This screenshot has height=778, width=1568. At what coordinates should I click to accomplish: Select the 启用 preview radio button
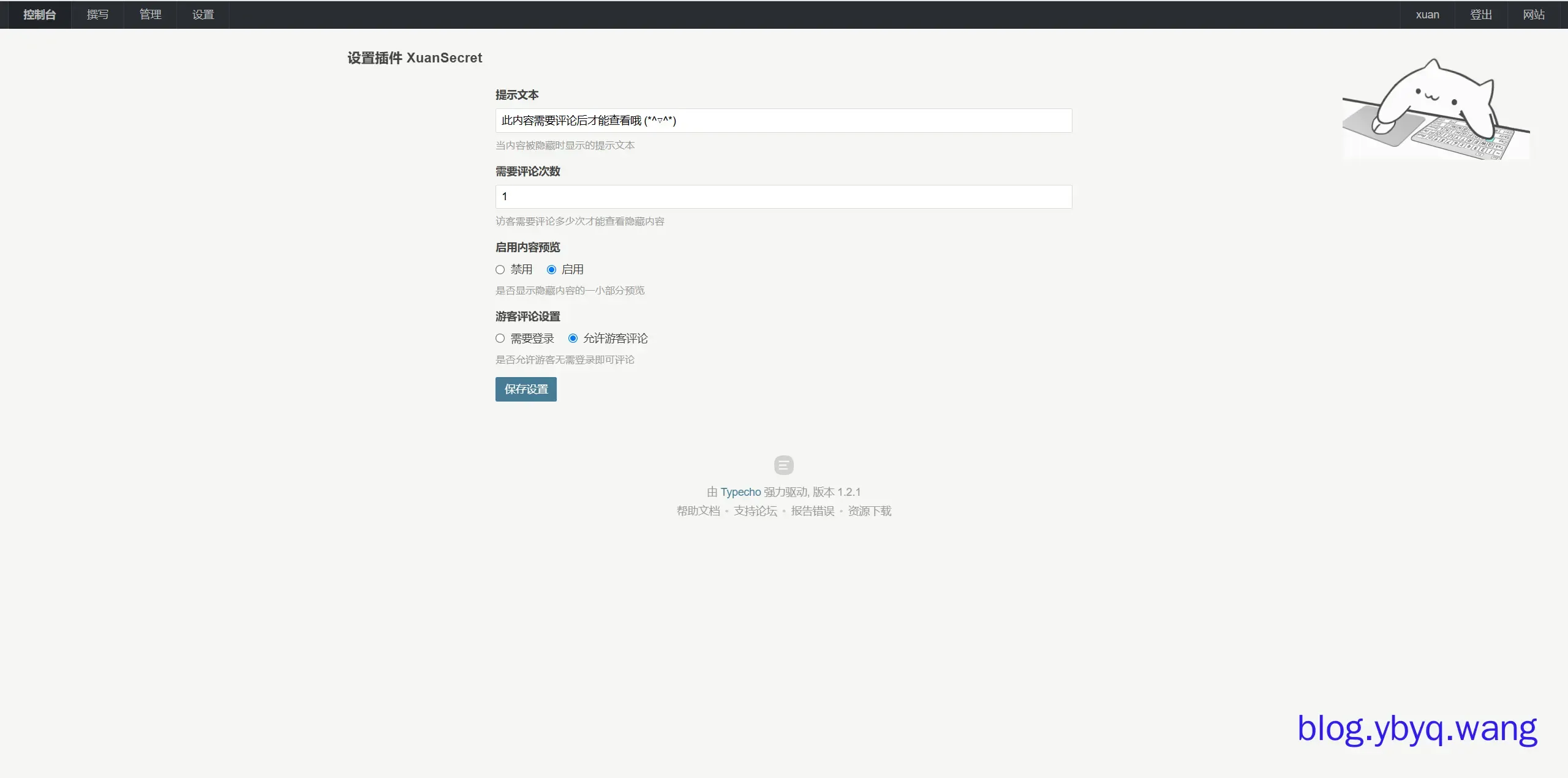[x=551, y=270]
